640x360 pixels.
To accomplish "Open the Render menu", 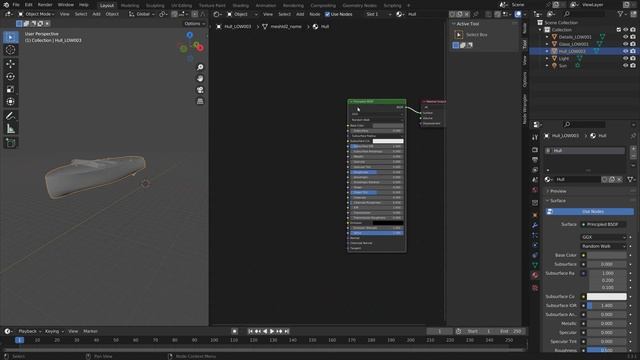I will [x=45, y=5].
